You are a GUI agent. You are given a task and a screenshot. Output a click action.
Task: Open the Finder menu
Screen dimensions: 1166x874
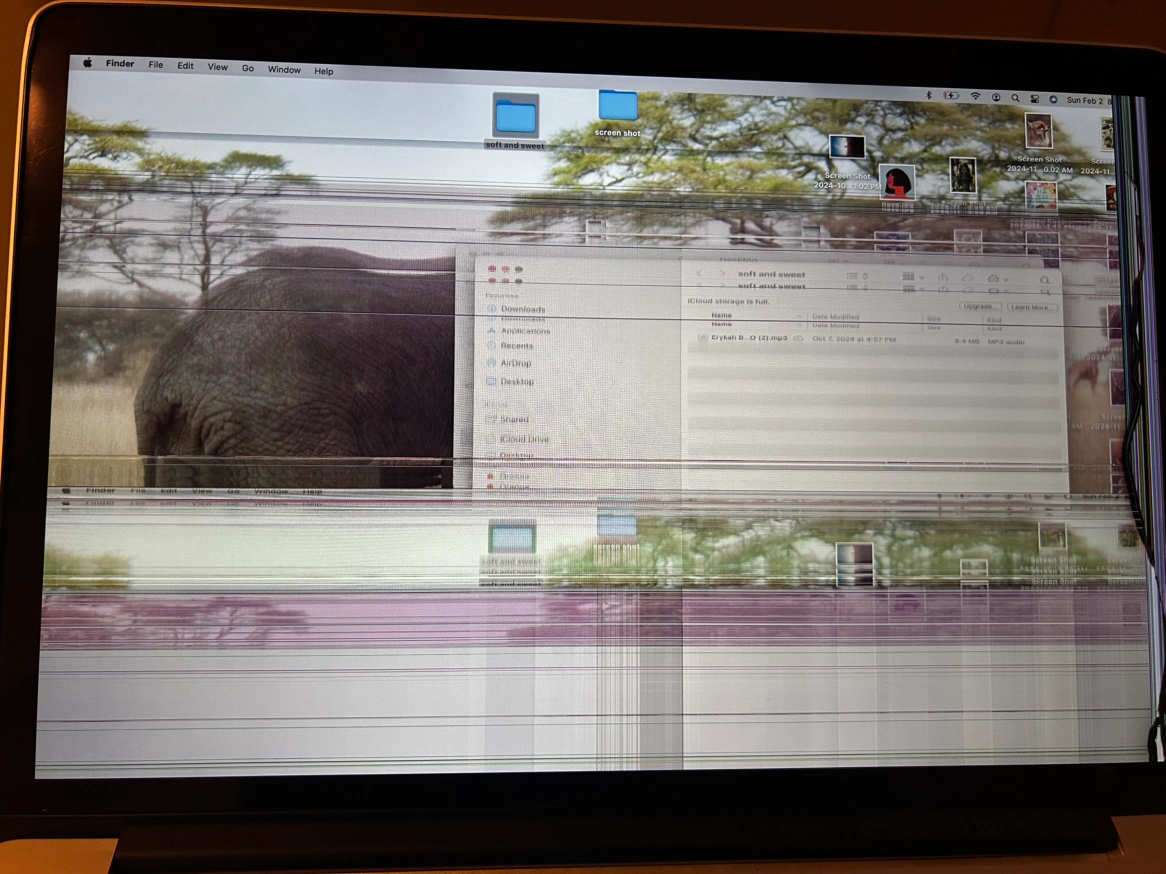pos(120,64)
